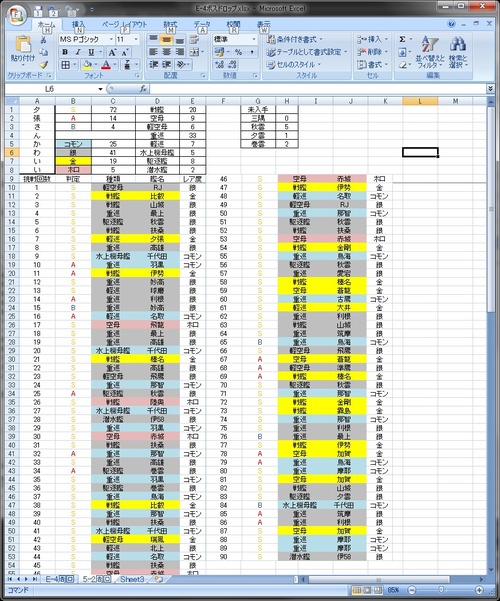Toggle bottom vertical alignment

(x=179, y=39)
